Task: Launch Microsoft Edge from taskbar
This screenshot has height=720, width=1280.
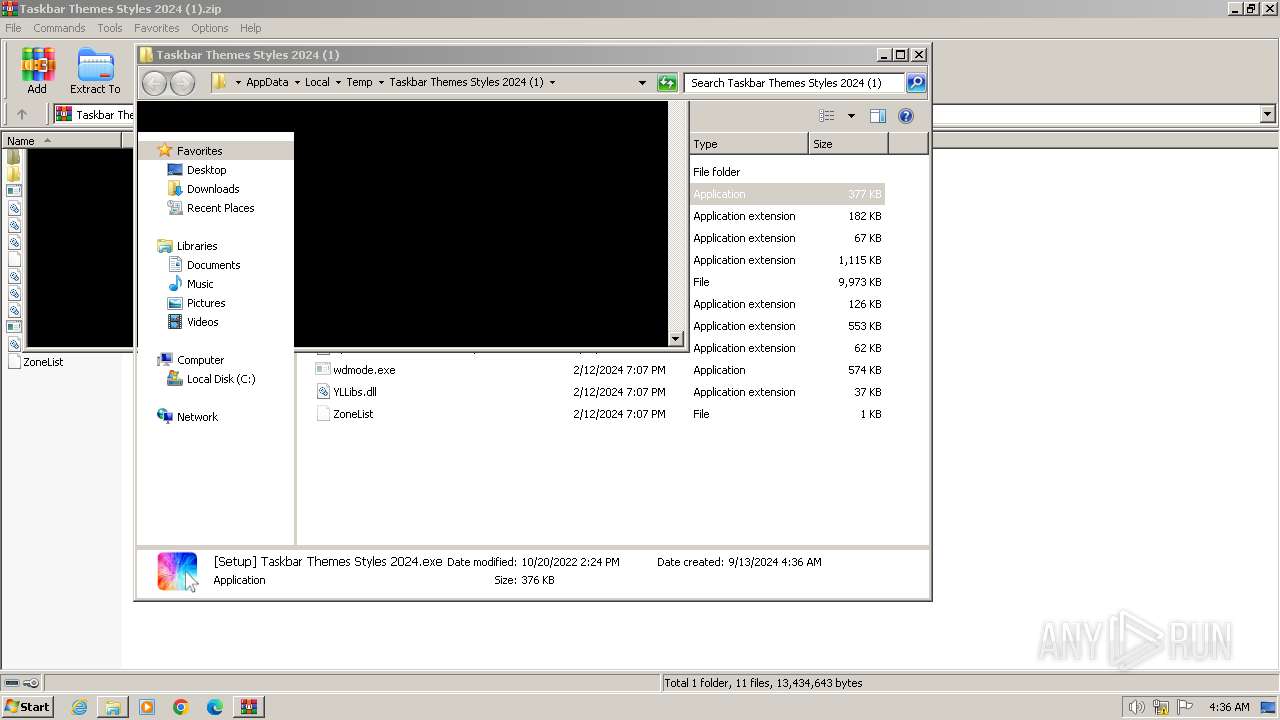Action: point(215,707)
